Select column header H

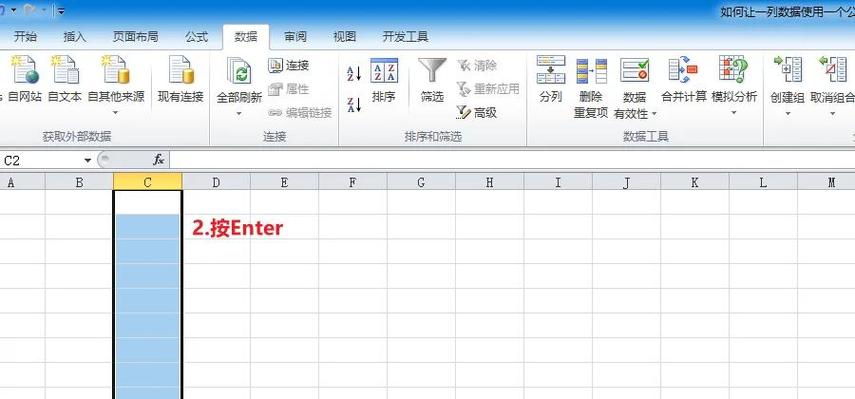click(x=490, y=182)
